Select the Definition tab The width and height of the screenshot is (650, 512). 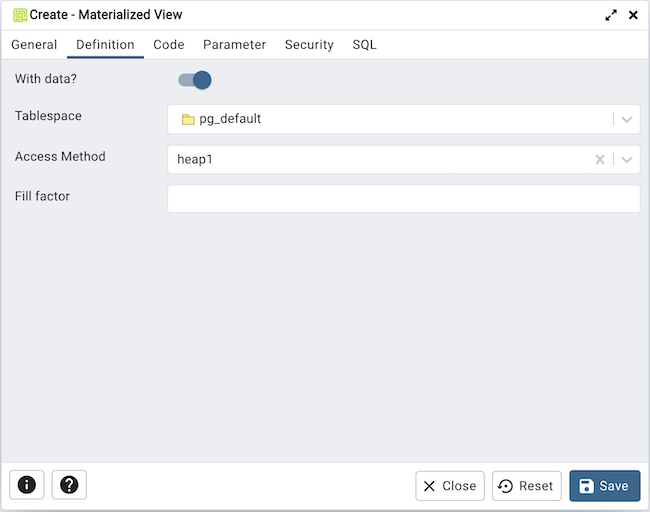(x=105, y=45)
